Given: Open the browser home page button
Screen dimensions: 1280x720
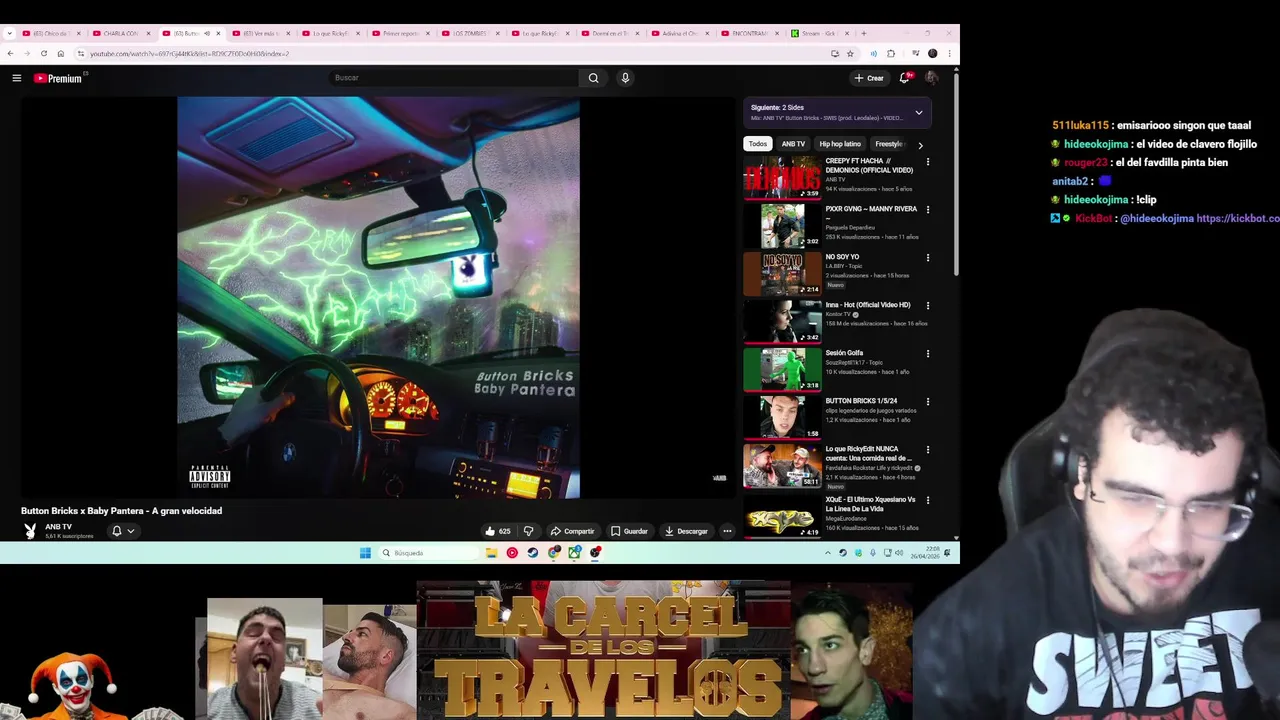Looking at the screenshot, I should click(60, 53).
